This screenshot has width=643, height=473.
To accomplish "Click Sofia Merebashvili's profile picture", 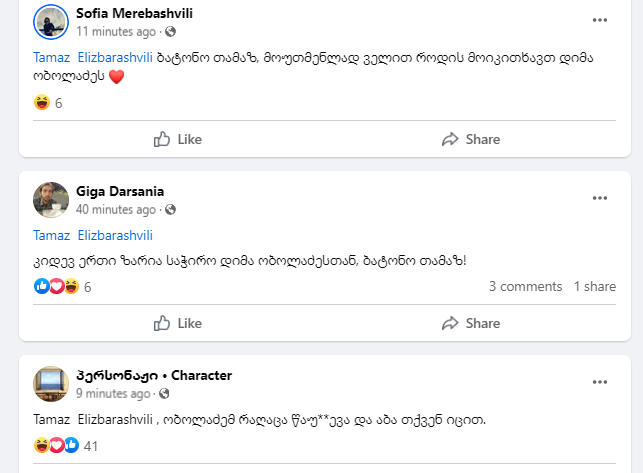I will coord(51,21).
